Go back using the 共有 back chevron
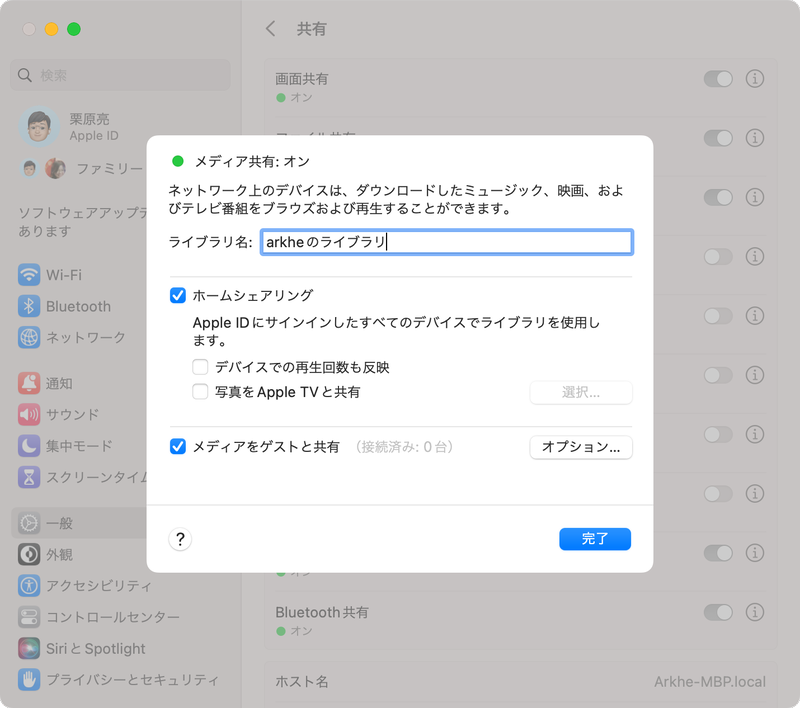 pos(270,29)
